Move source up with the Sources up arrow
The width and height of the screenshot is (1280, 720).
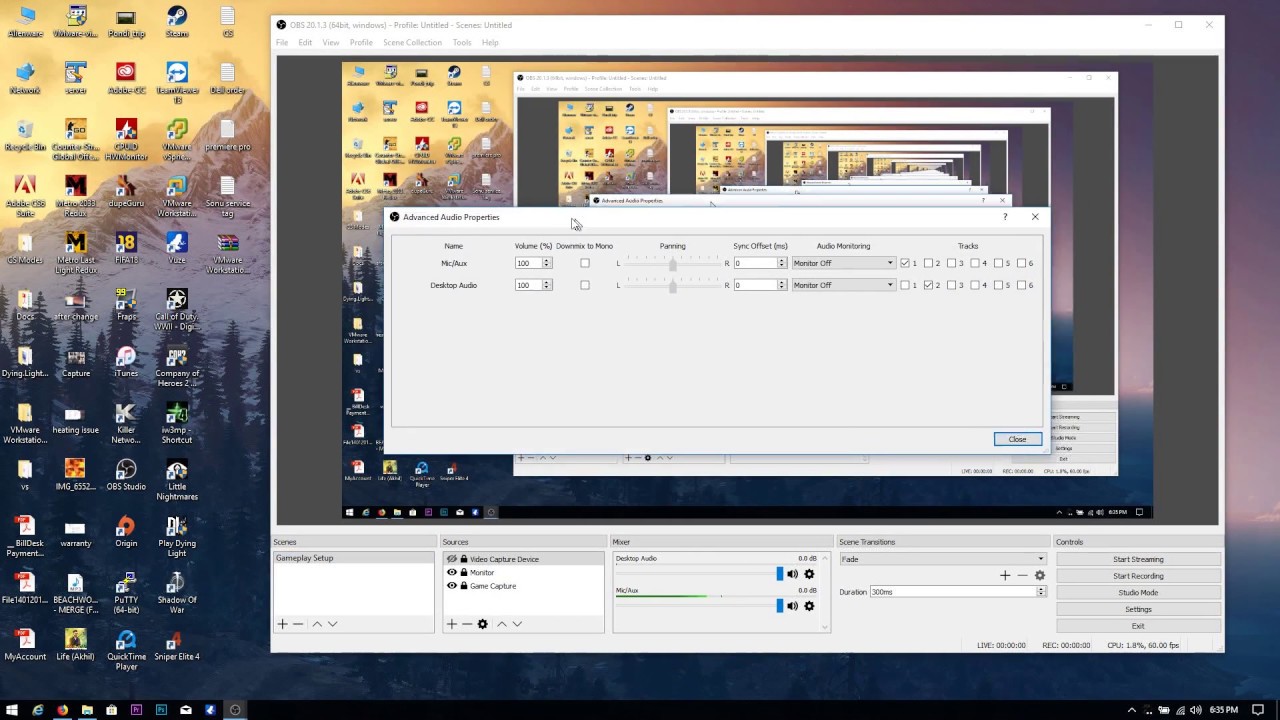click(x=501, y=624)
